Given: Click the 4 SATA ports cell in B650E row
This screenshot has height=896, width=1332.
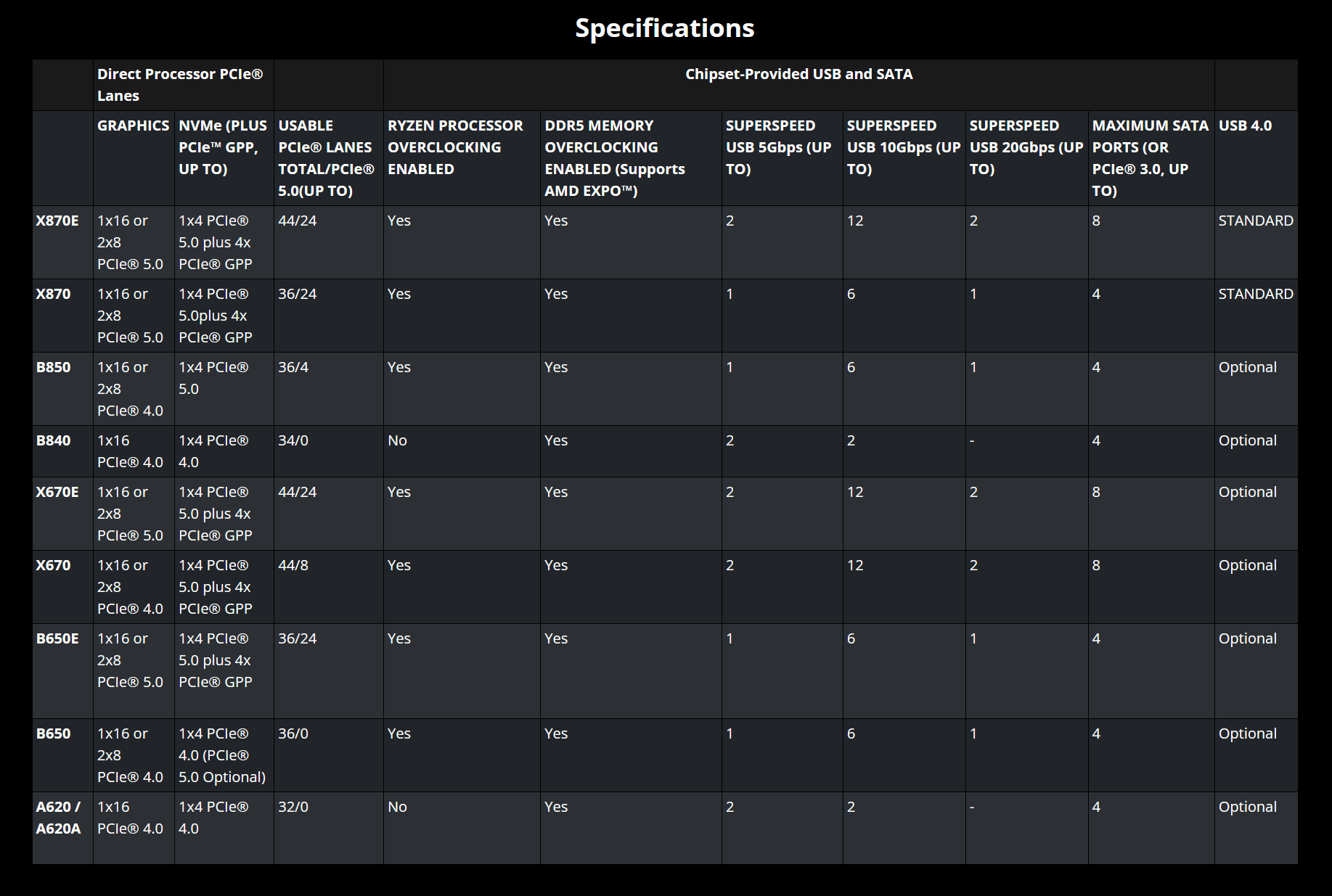Looking at the screenshot, I should pyautogui.click(x=1151, y=671).
